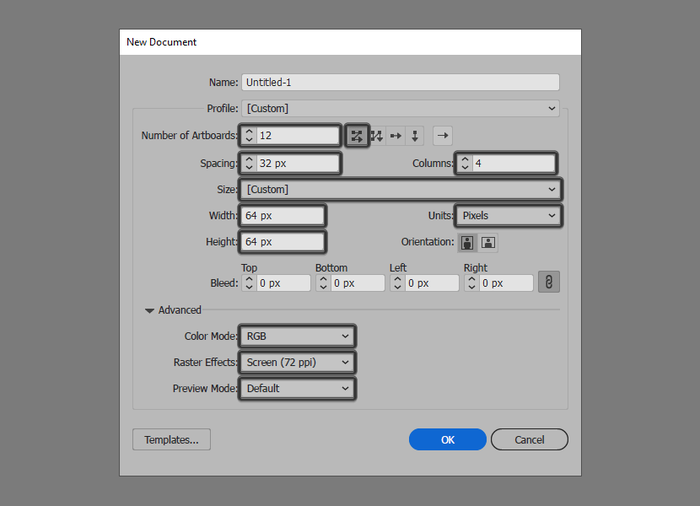Open the Templates... button

(171, 439)
